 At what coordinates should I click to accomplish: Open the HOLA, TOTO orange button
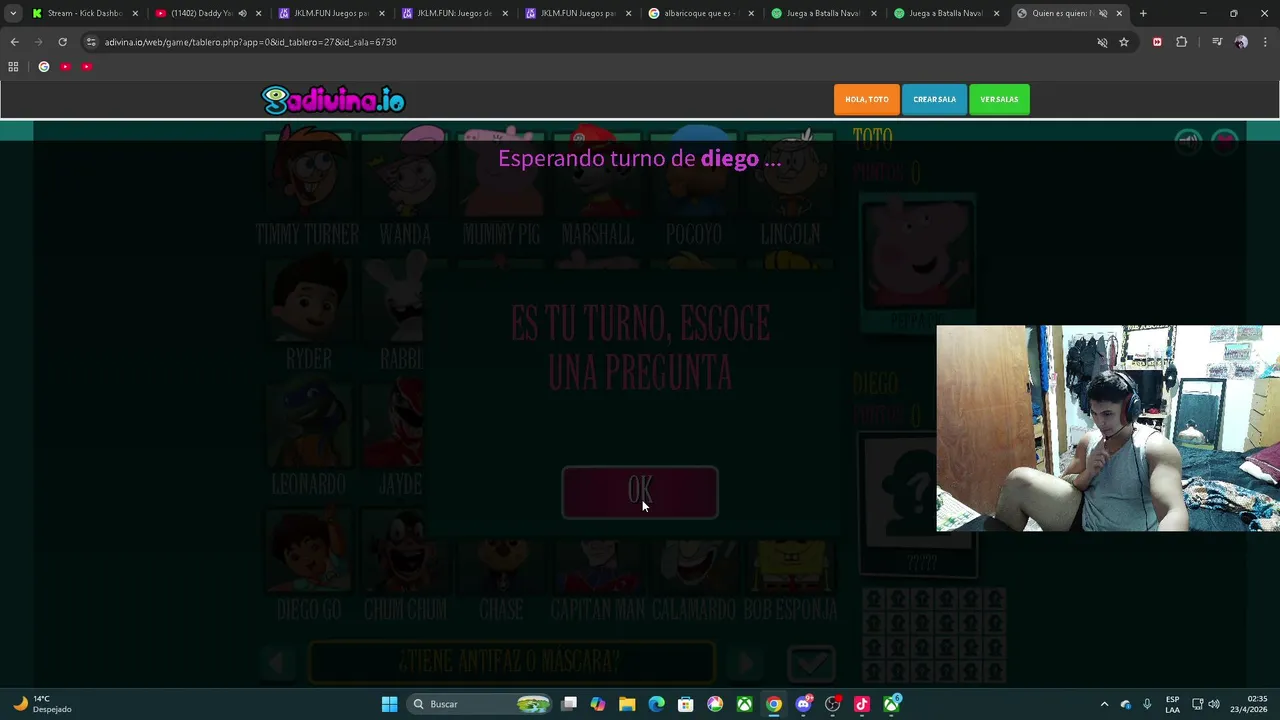[866, 99]
